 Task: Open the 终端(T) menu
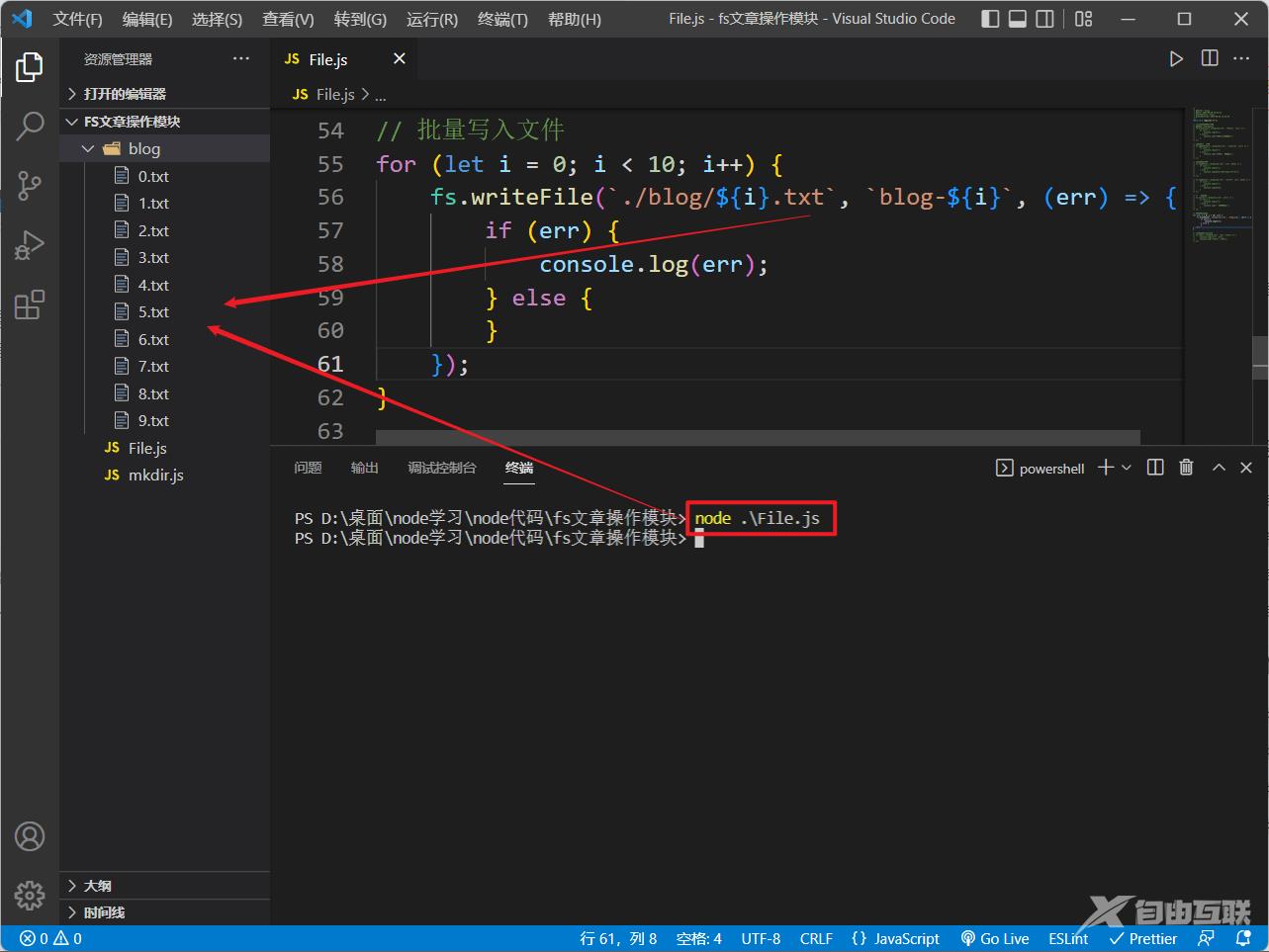(502, 19)
